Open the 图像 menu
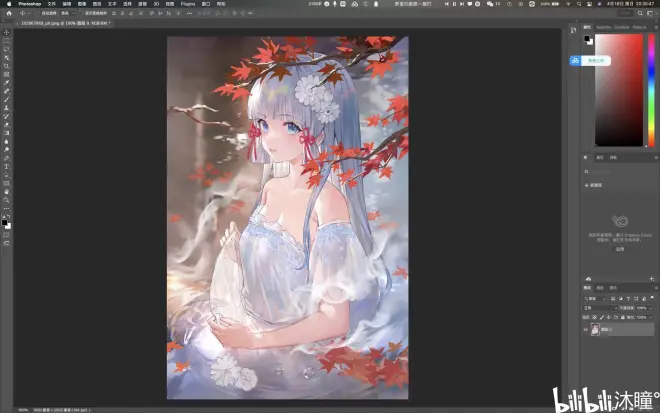660x413 pixels. click(82, 4)
